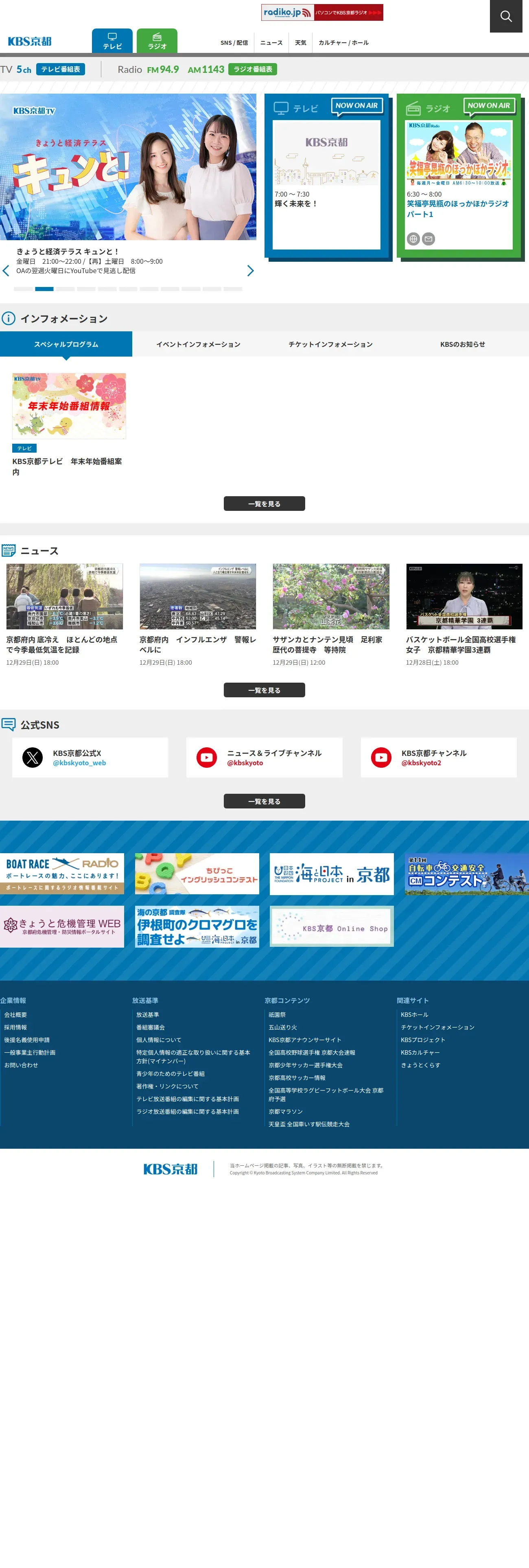Select the スペシャルプログラム tab
Viewport: 529px width, 1568px height.
point(66,344)
